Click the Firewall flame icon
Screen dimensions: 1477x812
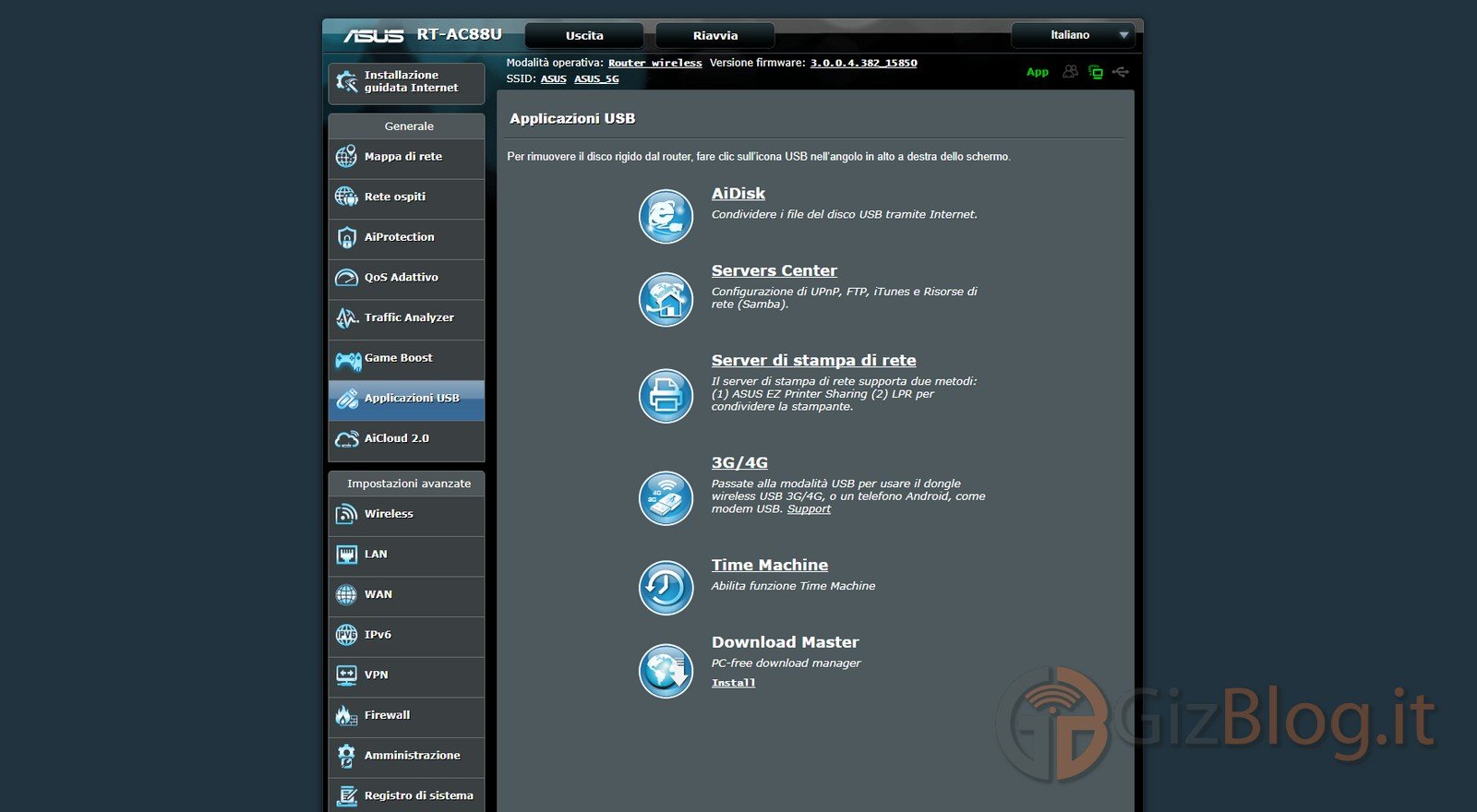click(x=346, y=715)
